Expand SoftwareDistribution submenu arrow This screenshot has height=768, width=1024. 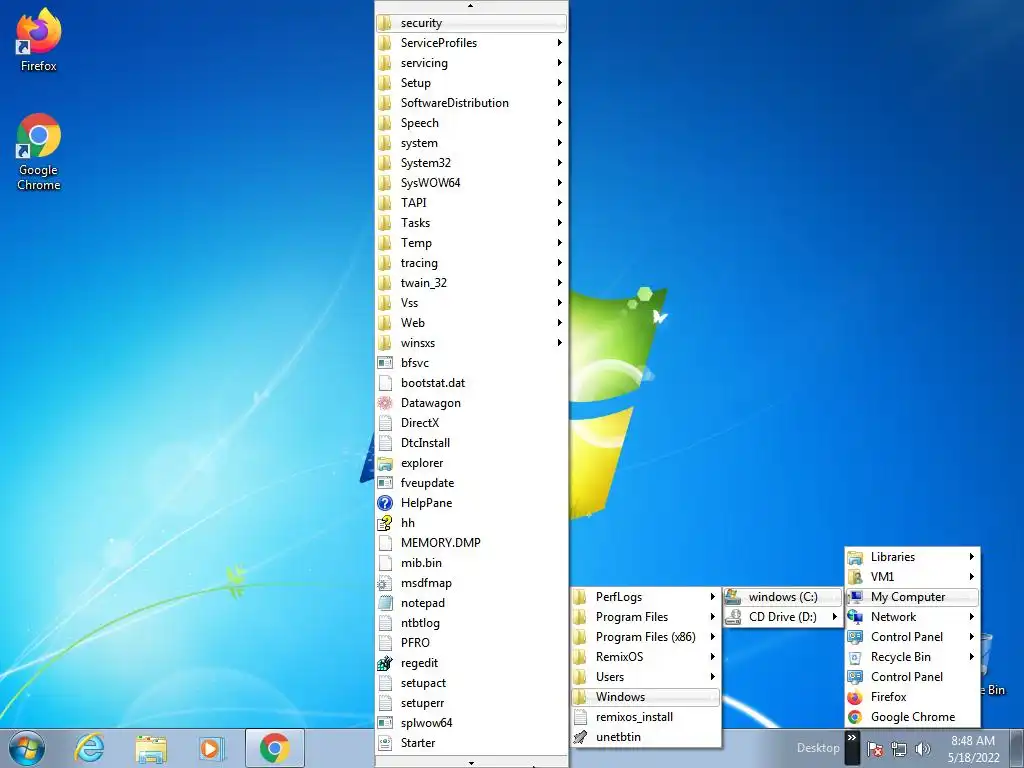click(x=560, y=103)
